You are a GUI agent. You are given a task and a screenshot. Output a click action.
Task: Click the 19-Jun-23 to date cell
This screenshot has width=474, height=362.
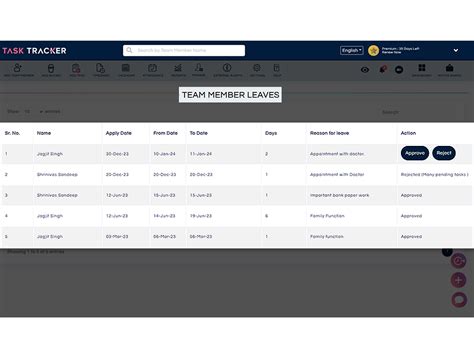click(x=201, y=216)
